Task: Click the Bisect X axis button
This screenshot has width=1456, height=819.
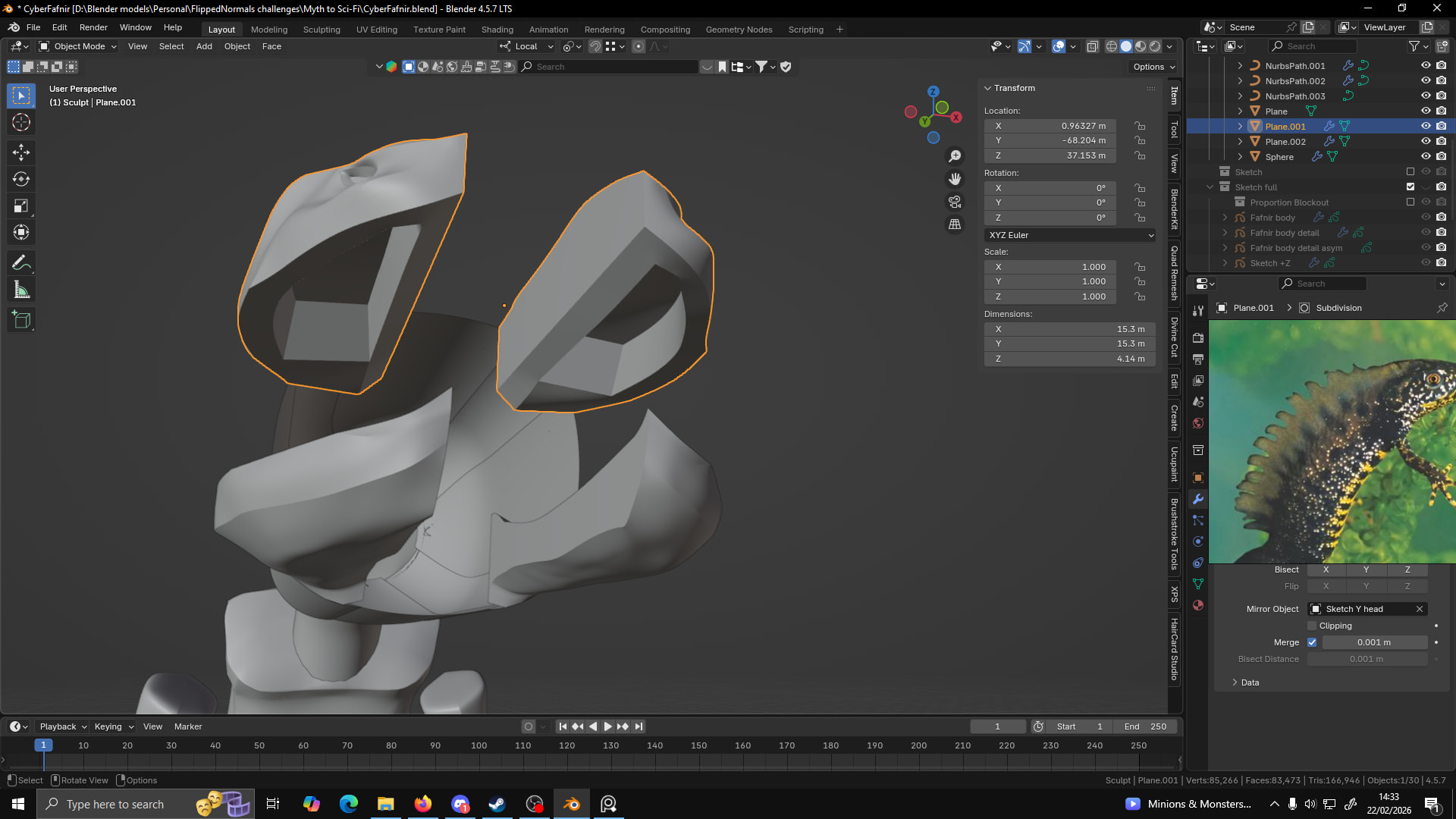Action: click(x=1326, y=570)
